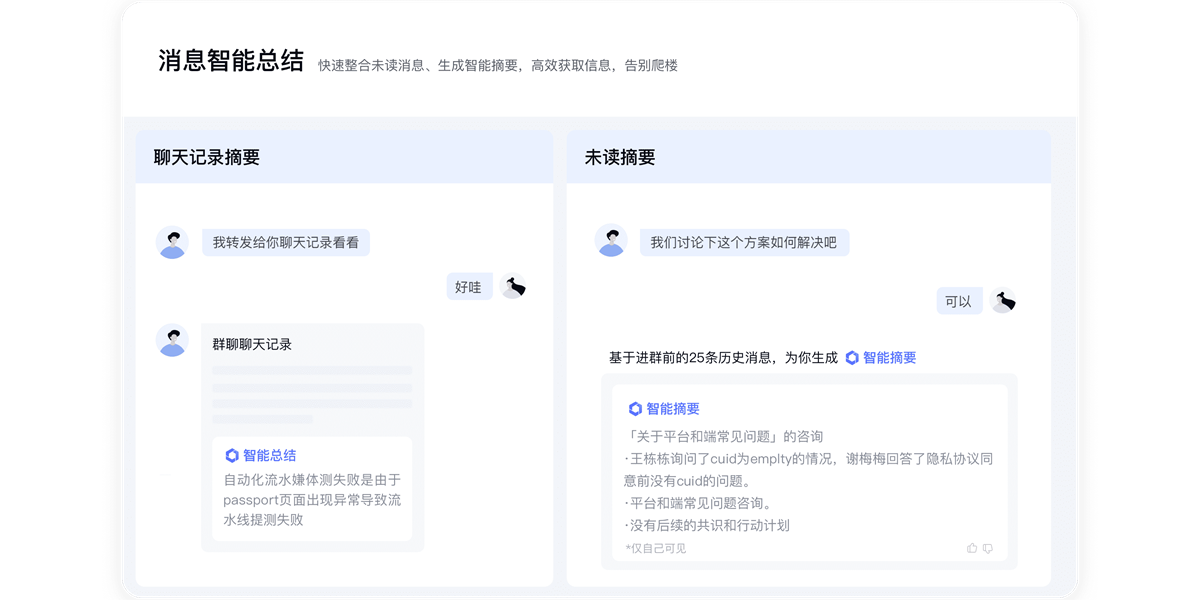The height and width of the screenshot is (600, 1200).
Task: Click the *仅自己可见 note
Action: pyautogui.click(x=655, y=548)
